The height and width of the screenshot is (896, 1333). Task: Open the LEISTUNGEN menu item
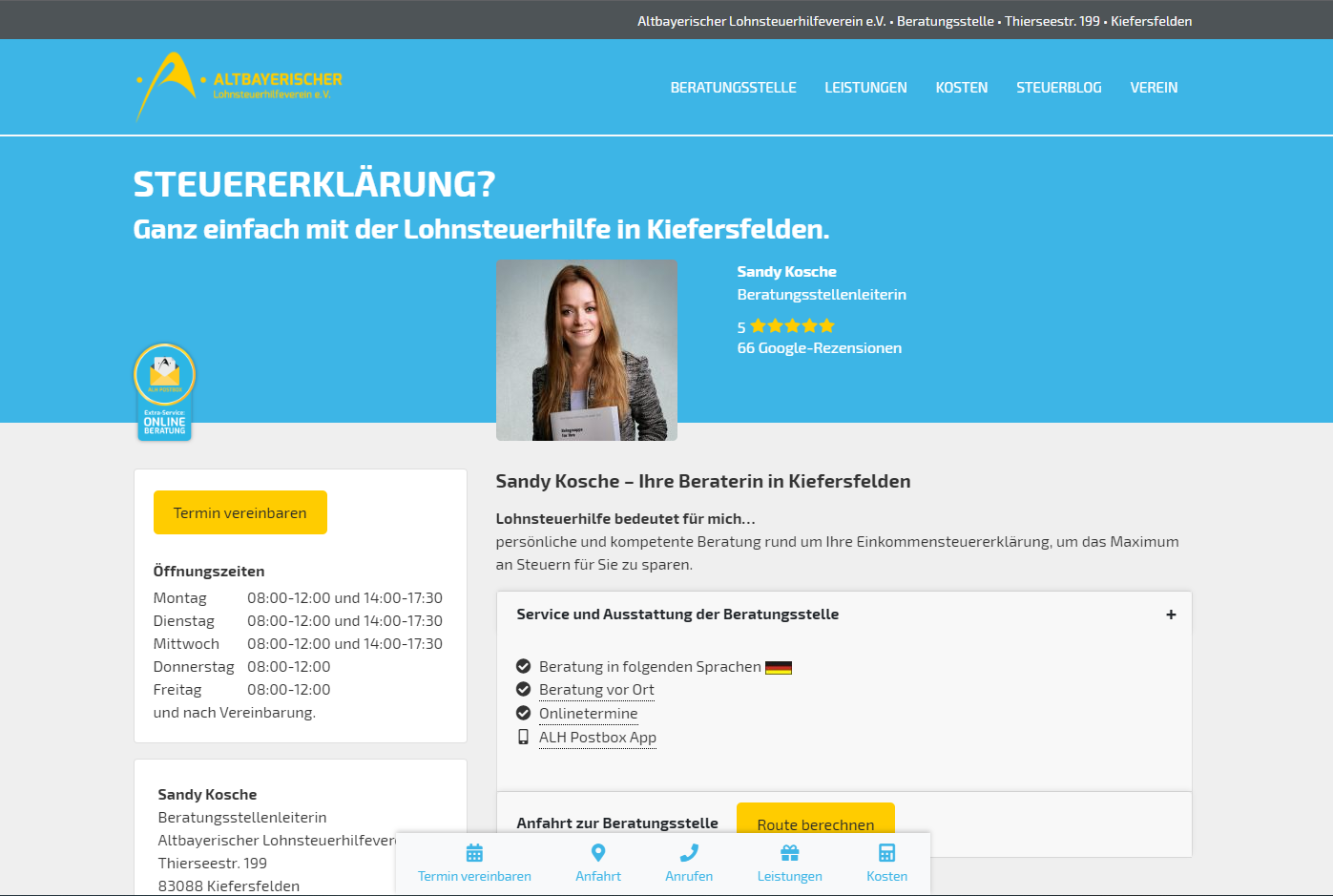pyautogui.click(x=866, y=88)
